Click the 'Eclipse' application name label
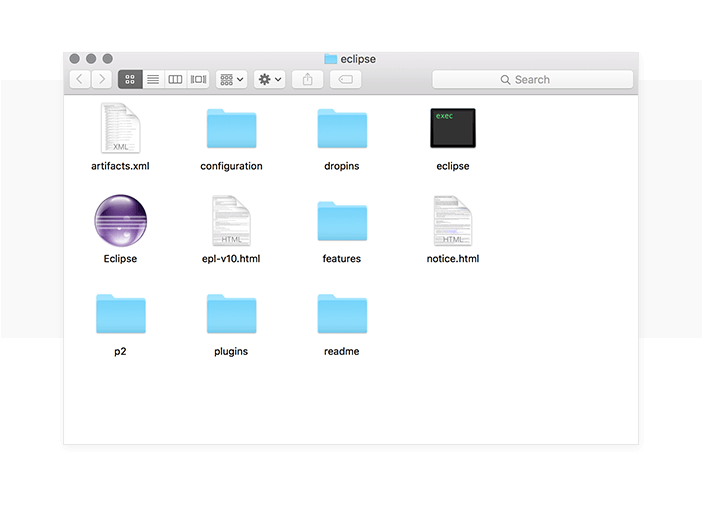This screenshot has width=702, height=506. [120, 259]
